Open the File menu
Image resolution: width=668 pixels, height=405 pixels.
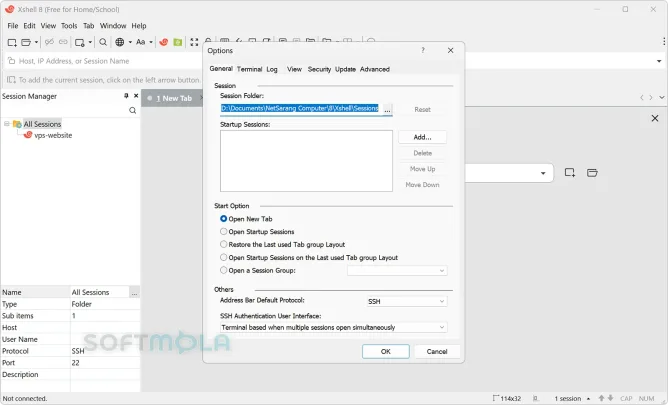click(13, 26)
